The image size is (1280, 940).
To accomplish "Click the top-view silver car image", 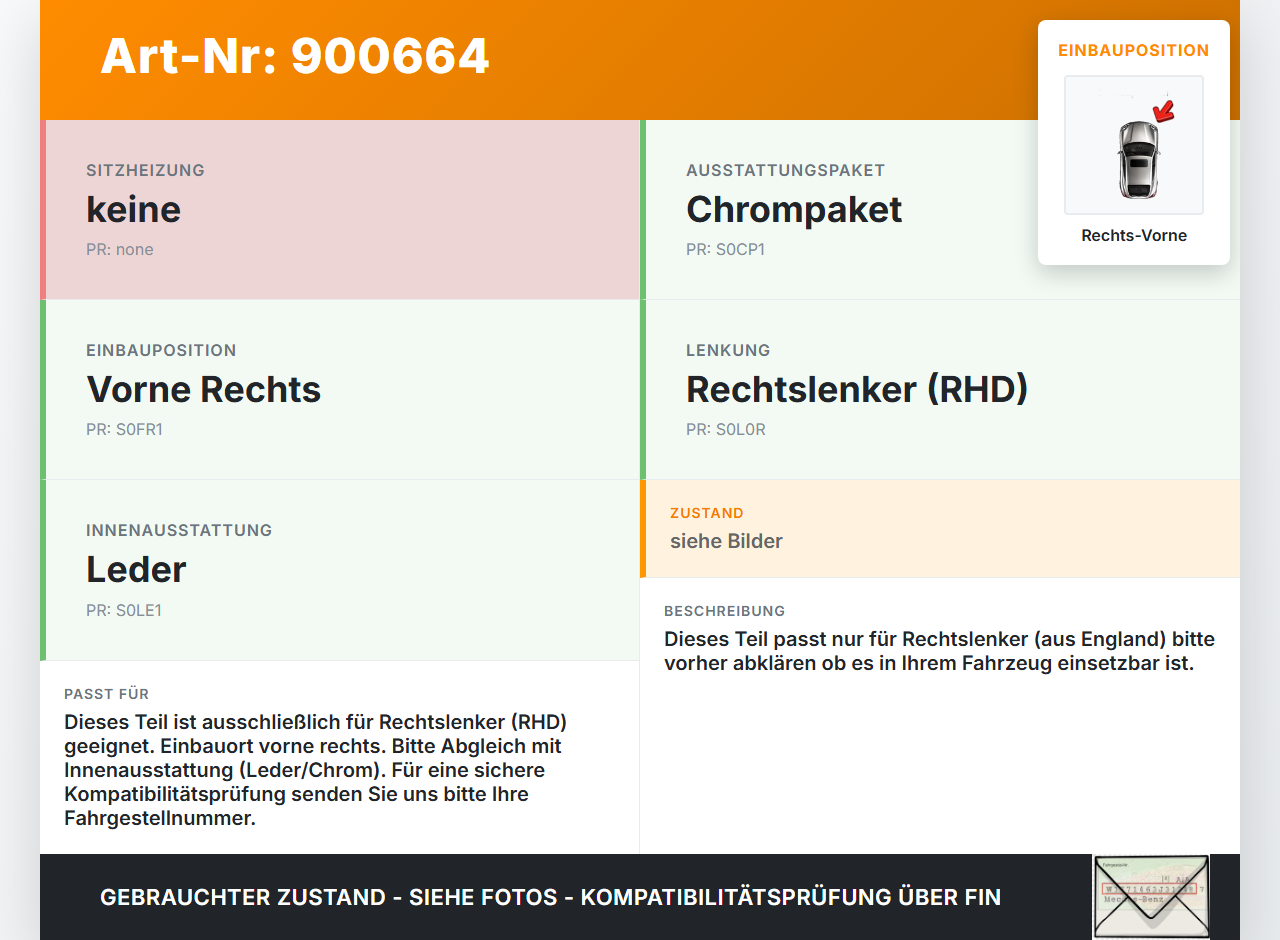I will (1137, 159).
